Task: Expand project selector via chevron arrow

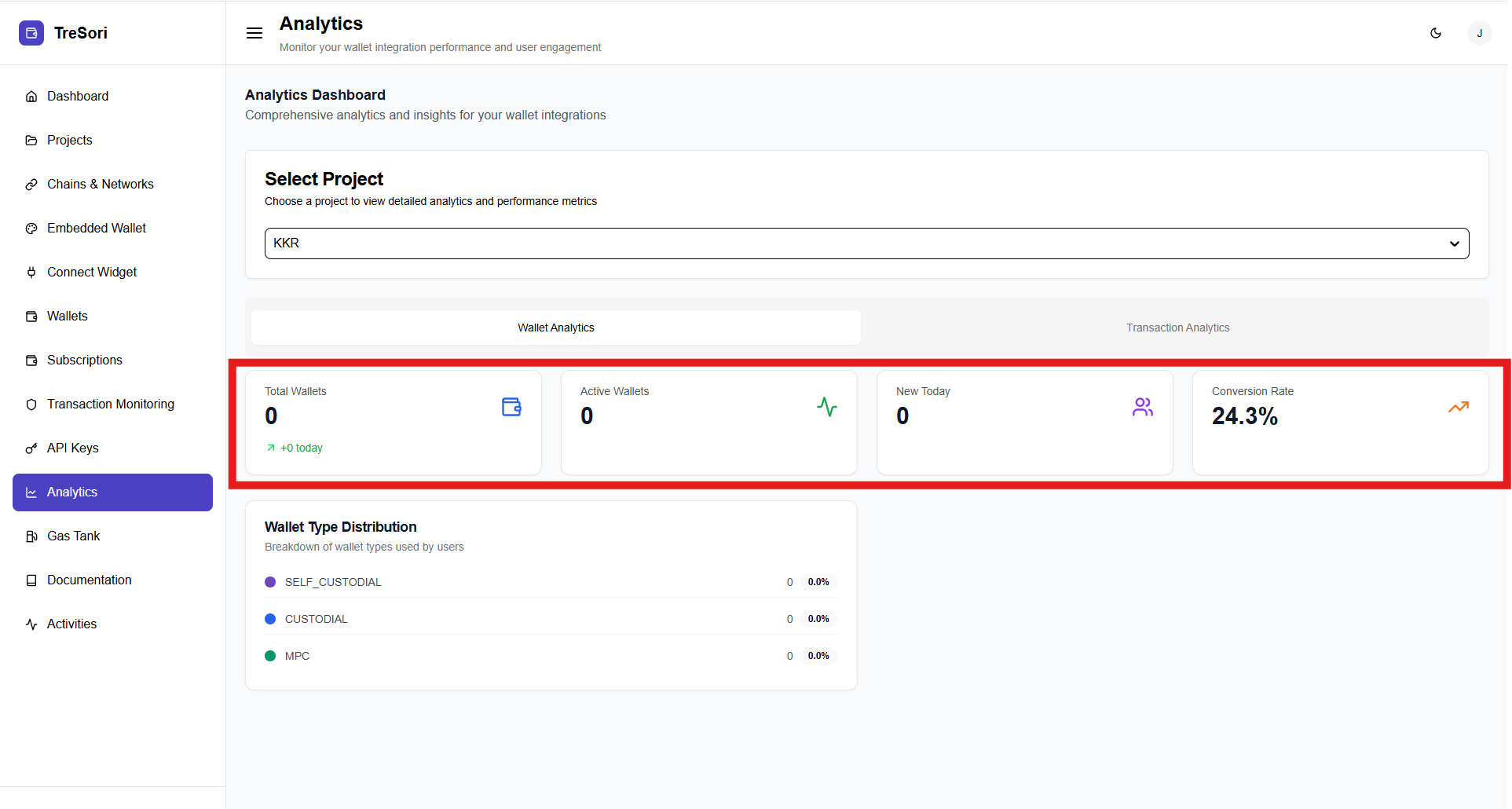Action: pyautogui.click(x=1454, y=243)
